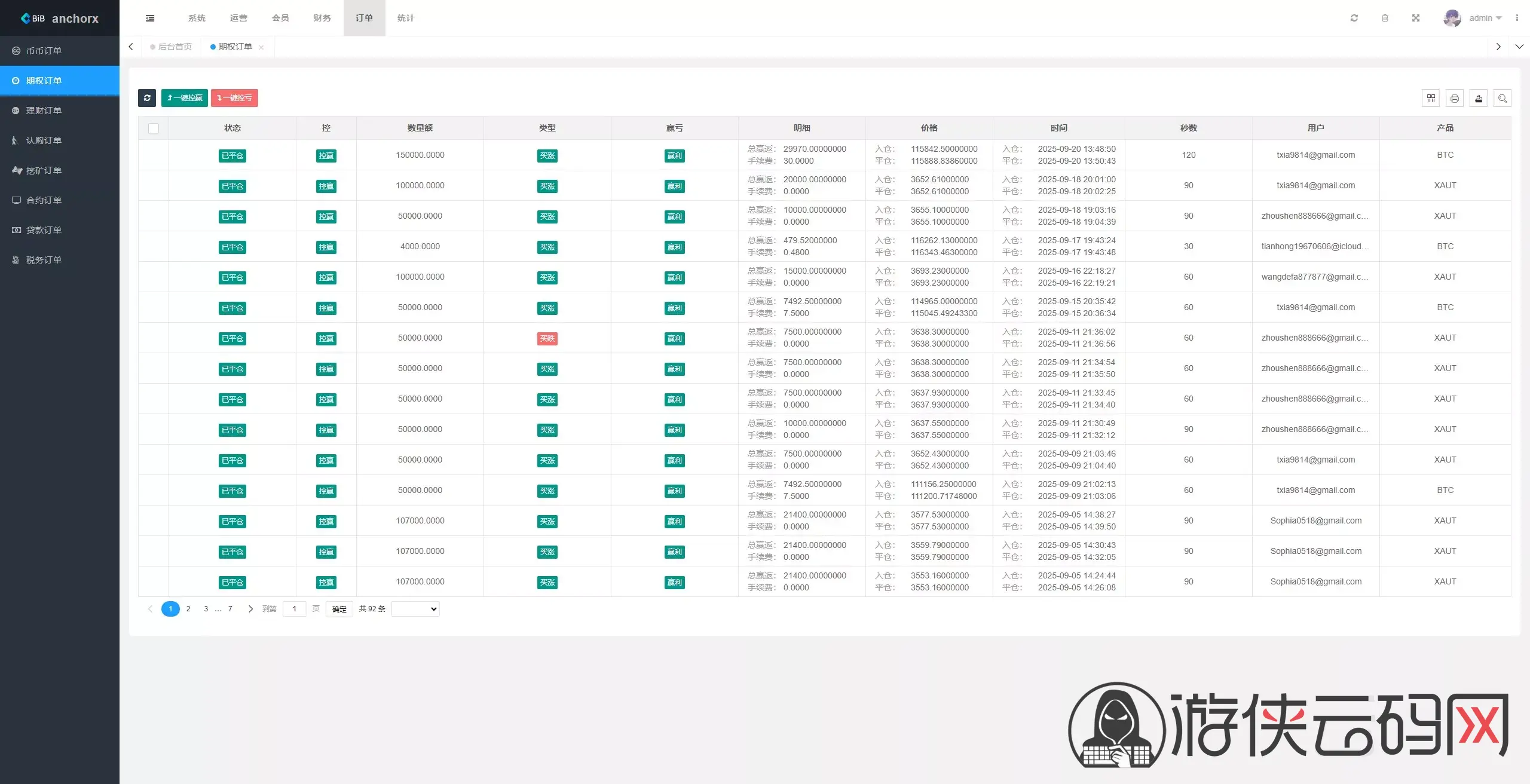
Task: Open the table search magnifier icon
Action: [x=1503, y=99]
